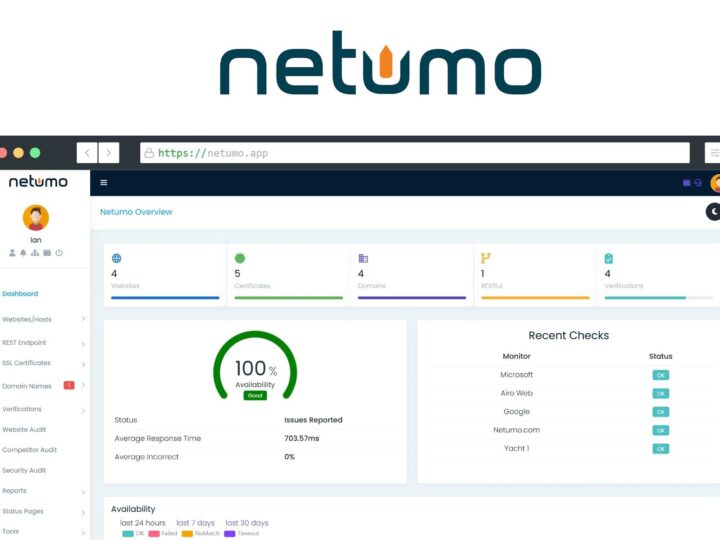Switch availability to last 7 days
The width and height of the screenshot is (720, 540).
point(196,523)
